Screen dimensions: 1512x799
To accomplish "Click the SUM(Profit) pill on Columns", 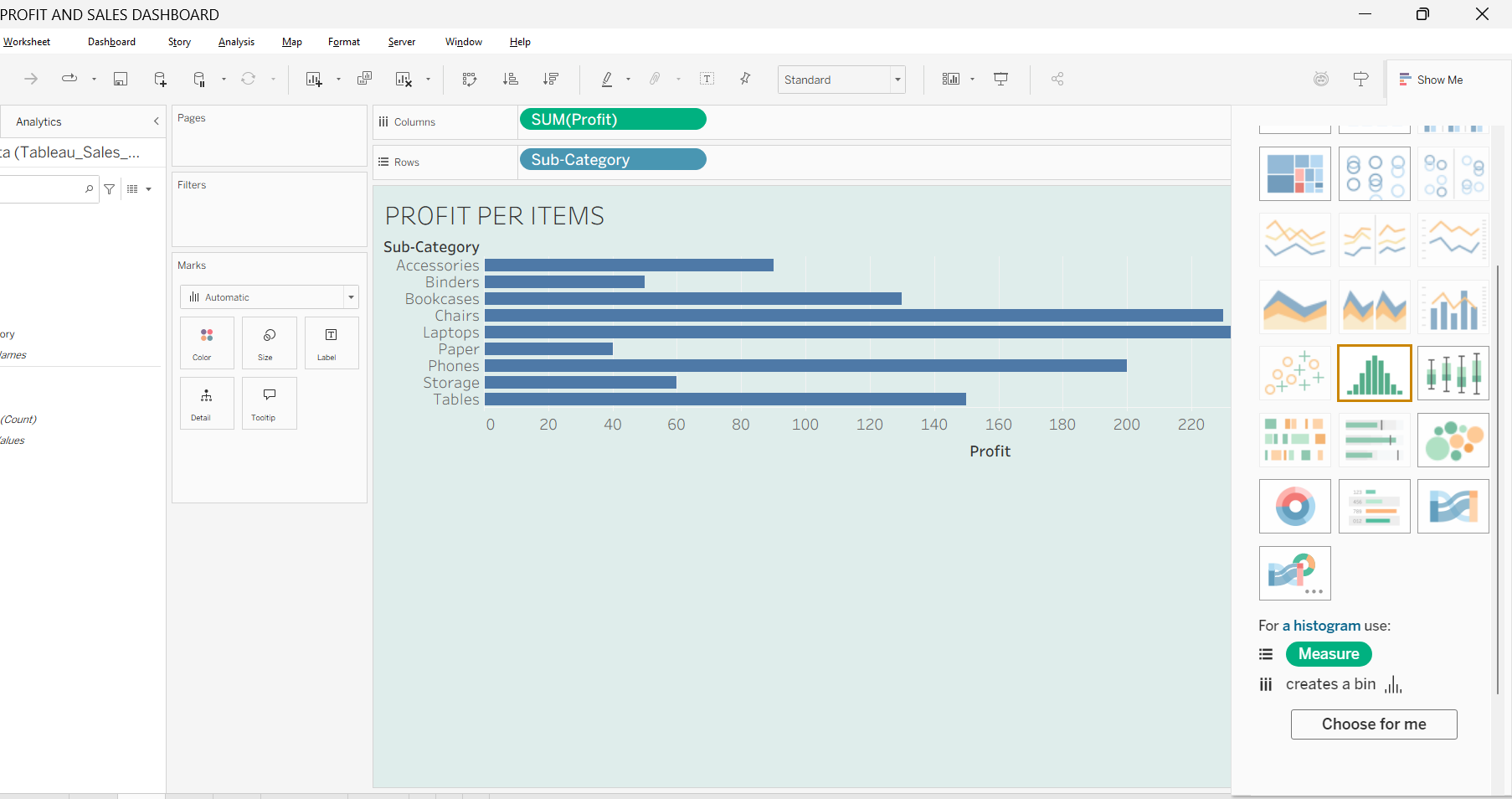I will coord(613,120).
